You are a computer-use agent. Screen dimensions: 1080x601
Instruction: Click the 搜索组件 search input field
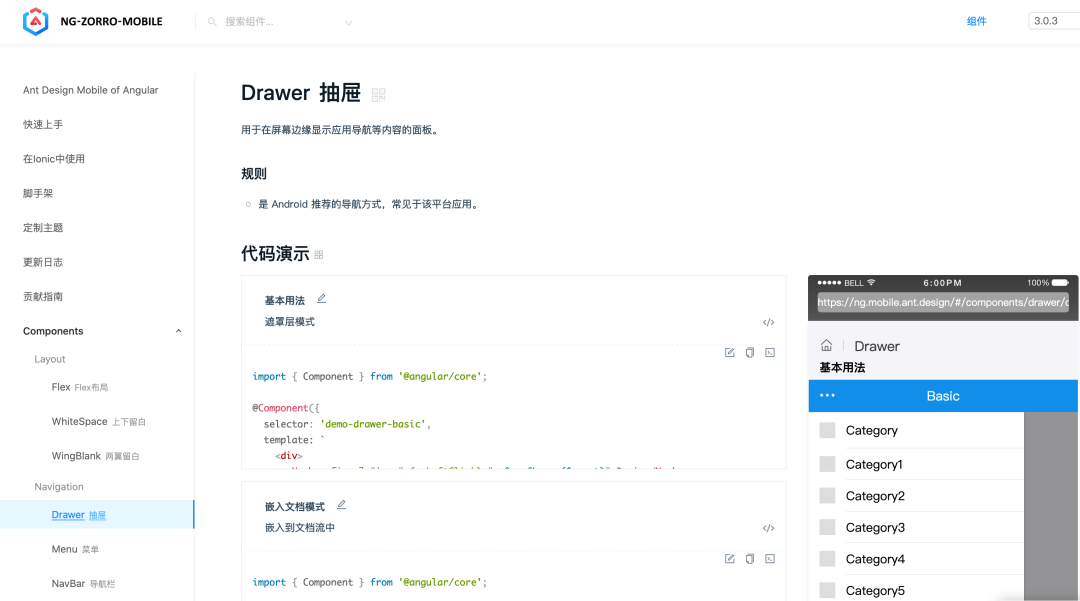pos(279,22)
